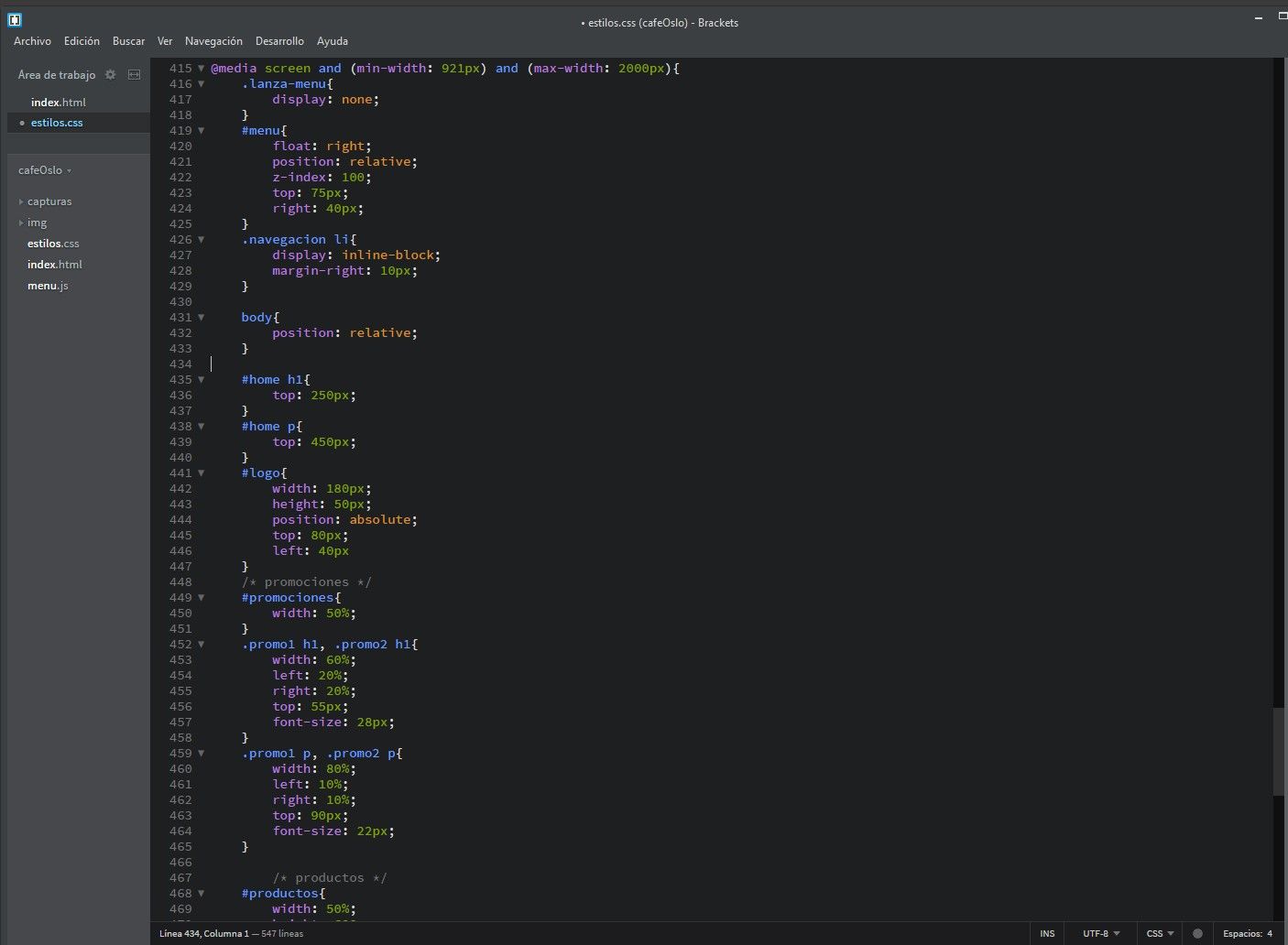Expand the img folder

37,223
